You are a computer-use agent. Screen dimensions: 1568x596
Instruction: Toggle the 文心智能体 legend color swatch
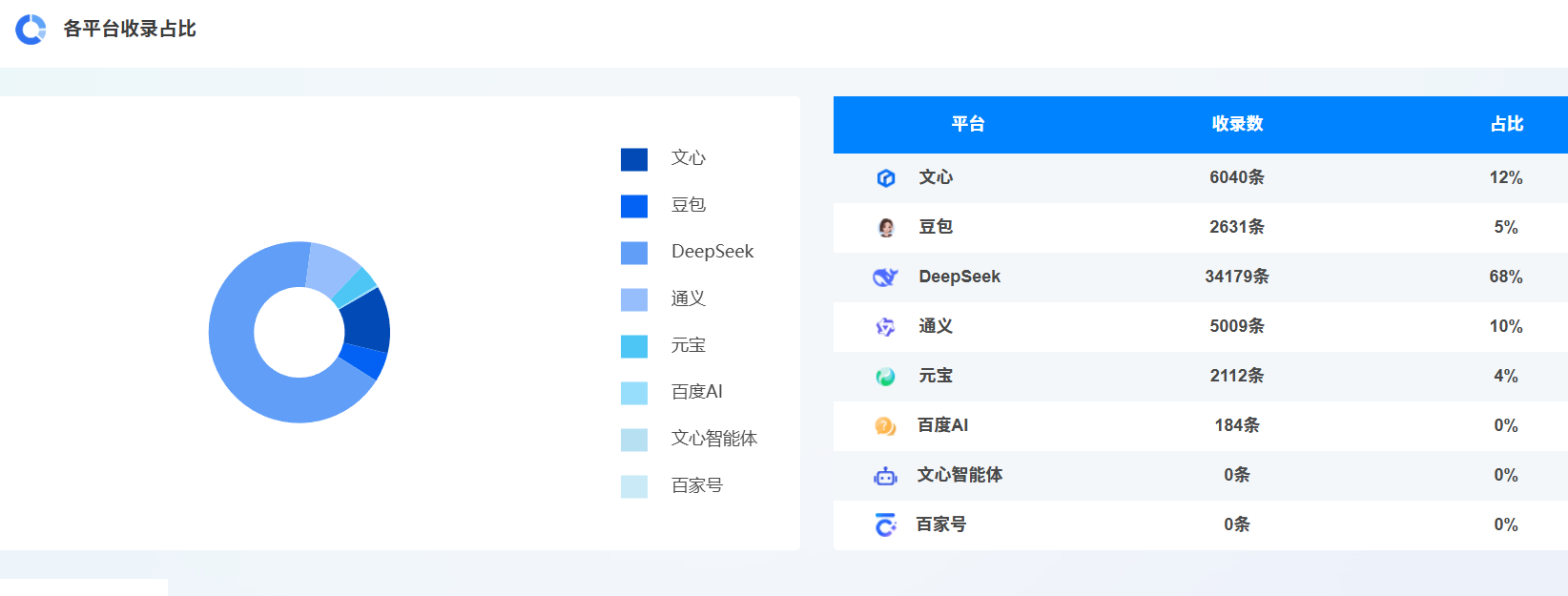[634, 440]
